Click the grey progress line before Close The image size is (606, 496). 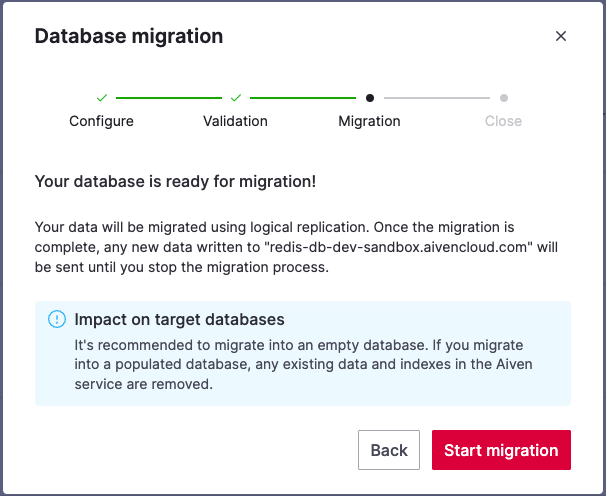click(x=437, y=98)
